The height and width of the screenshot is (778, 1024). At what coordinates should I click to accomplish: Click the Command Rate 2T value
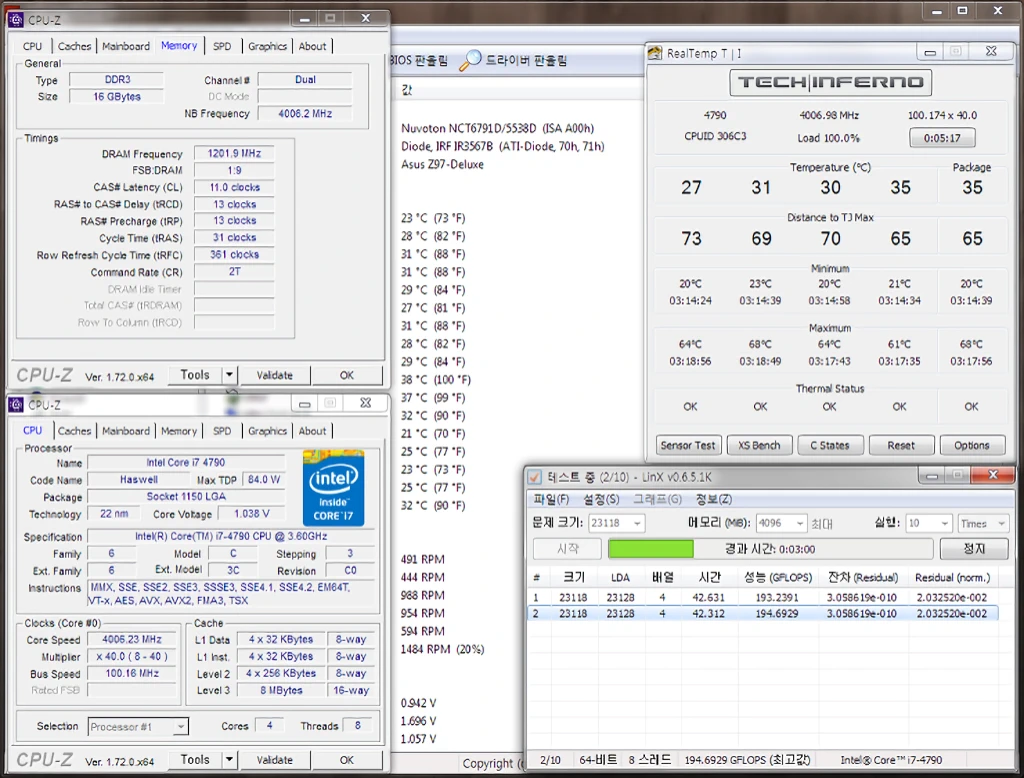coord(234,272)
